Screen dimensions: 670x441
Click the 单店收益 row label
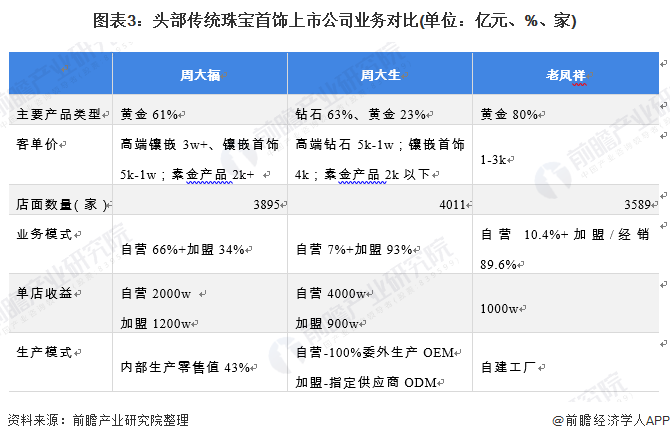click(44, 293)
